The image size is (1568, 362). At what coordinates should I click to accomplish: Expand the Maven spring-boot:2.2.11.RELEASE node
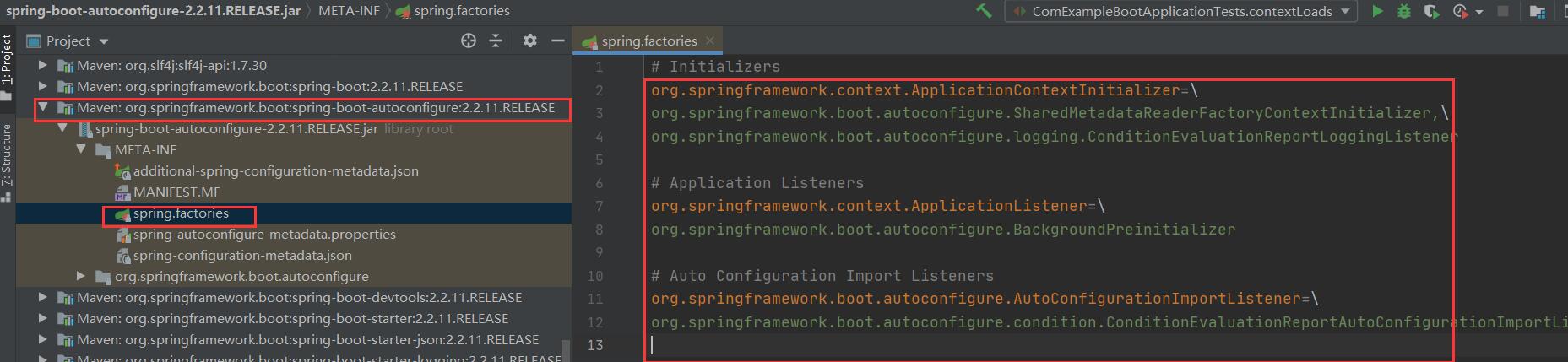(x=42, y=86)
